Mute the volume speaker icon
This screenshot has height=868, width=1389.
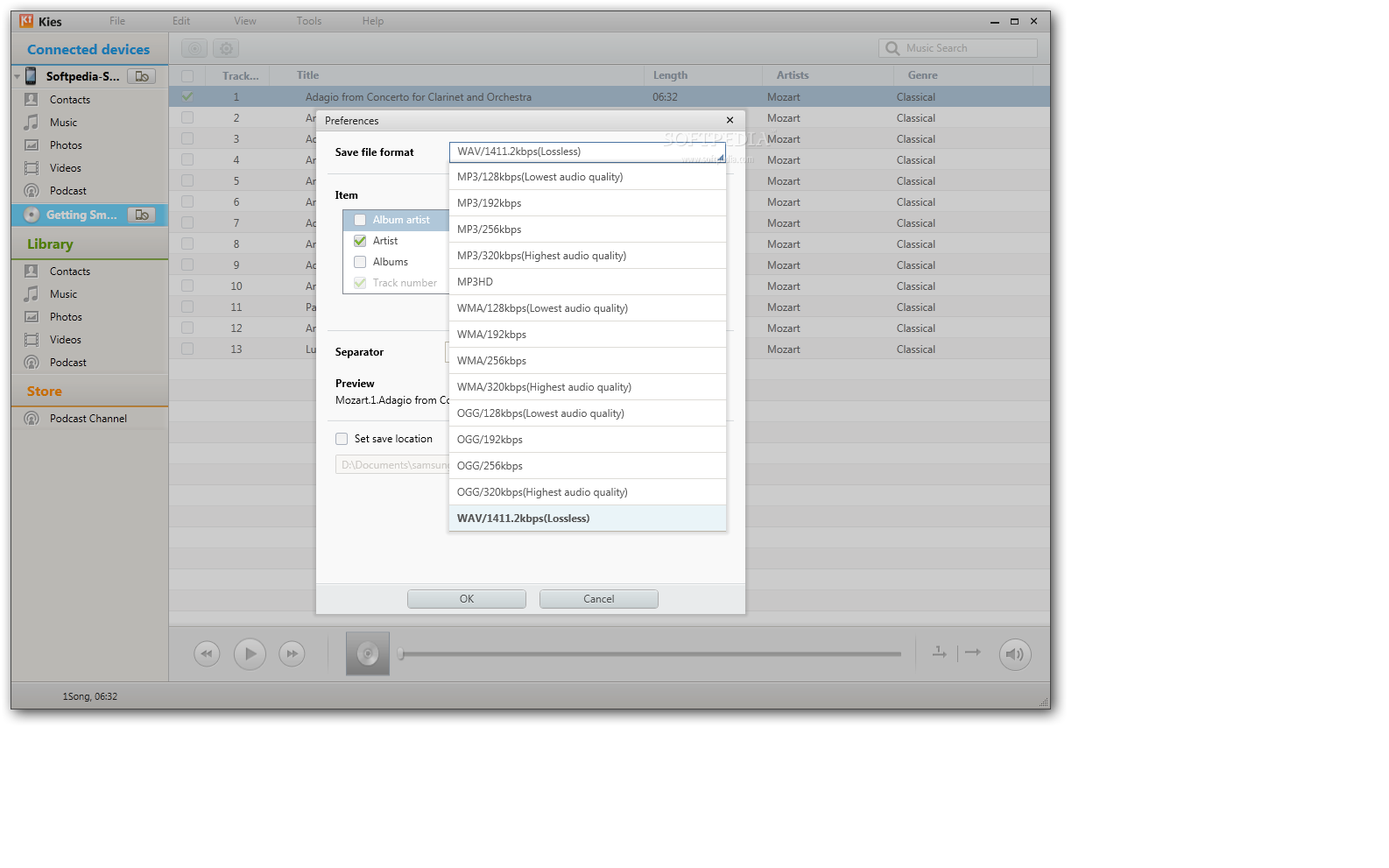[x=1015, y=654]
